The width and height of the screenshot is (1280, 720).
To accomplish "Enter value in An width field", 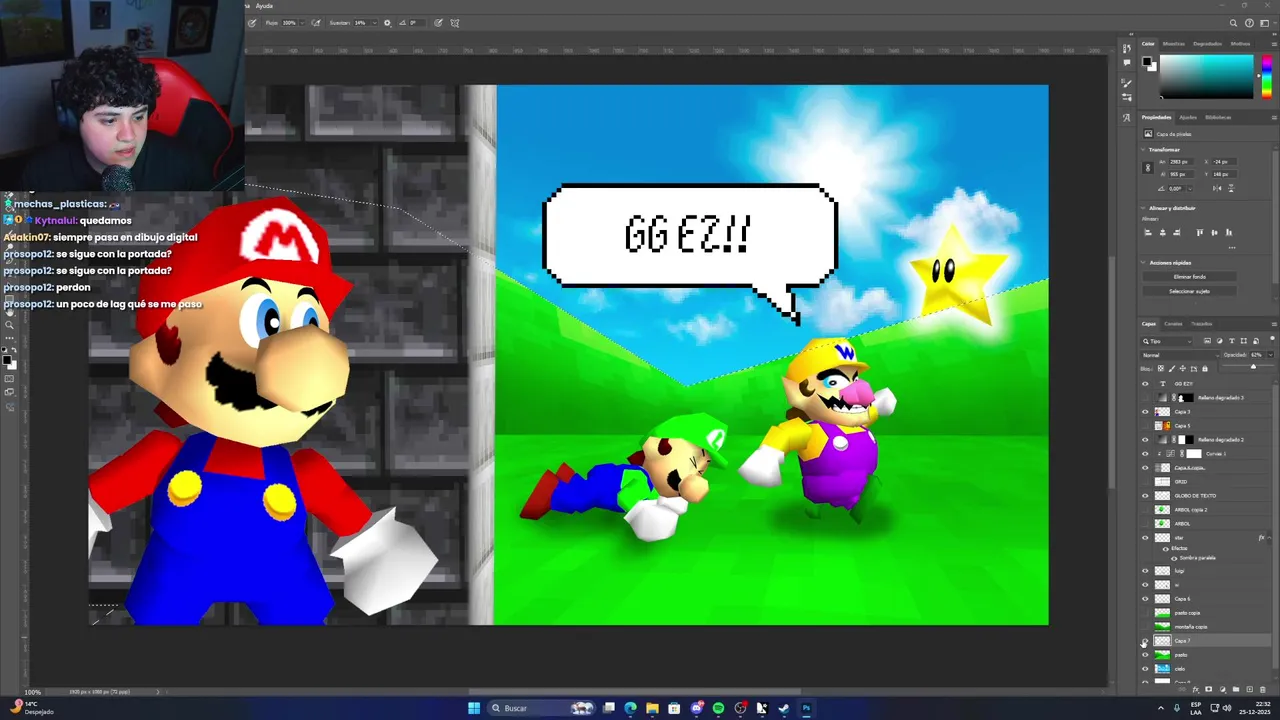I will pyautogui.click(x=1181, y=161).
